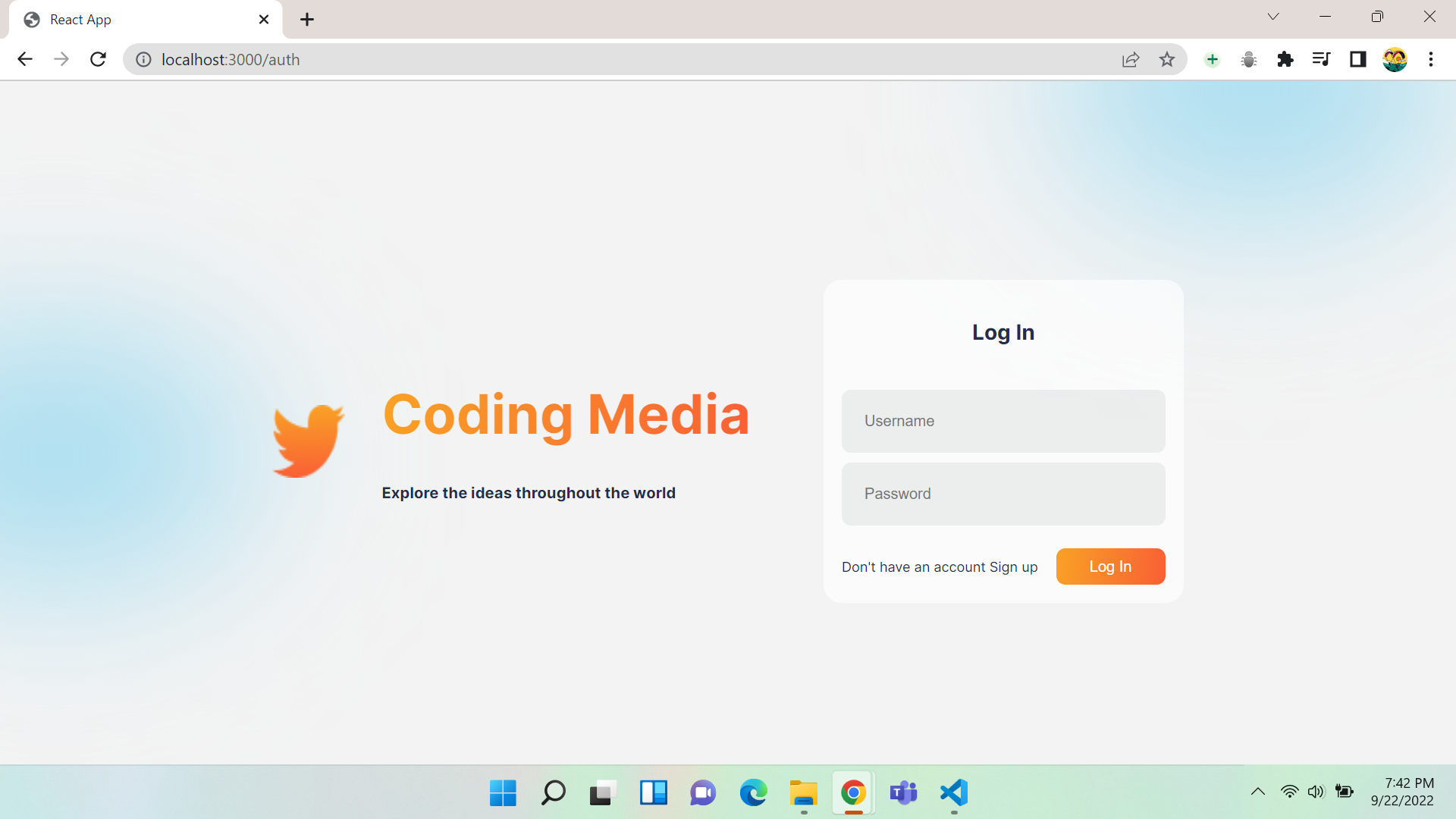Bookmark the page with the star icon

[1167, 59]
